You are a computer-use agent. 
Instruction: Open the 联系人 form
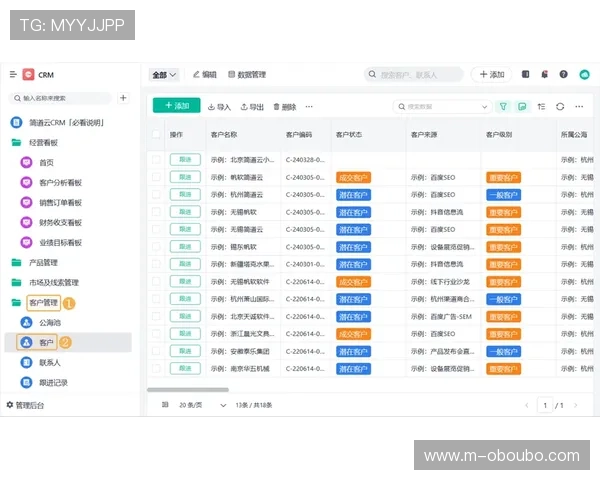pos(50,362)
